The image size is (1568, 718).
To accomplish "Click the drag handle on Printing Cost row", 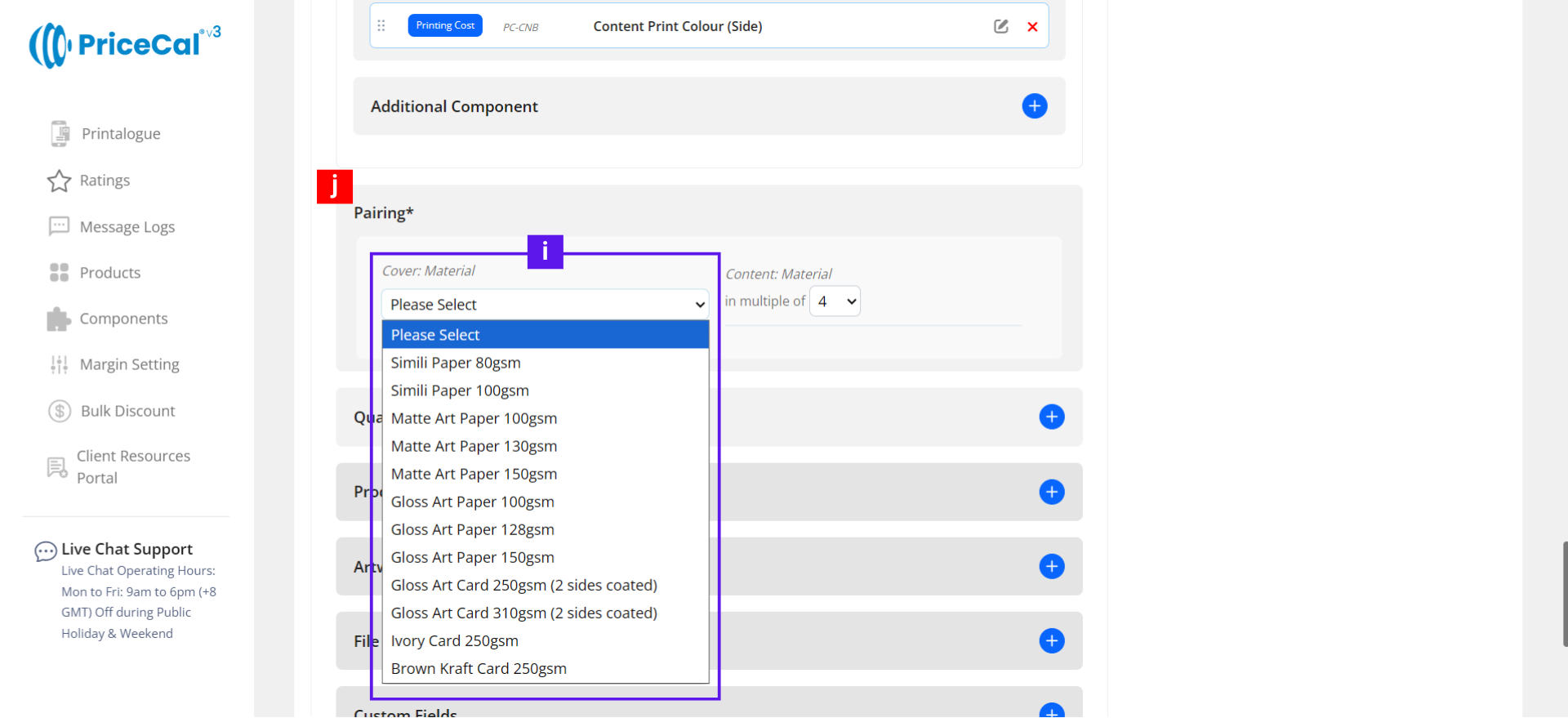I will [381, 26].
